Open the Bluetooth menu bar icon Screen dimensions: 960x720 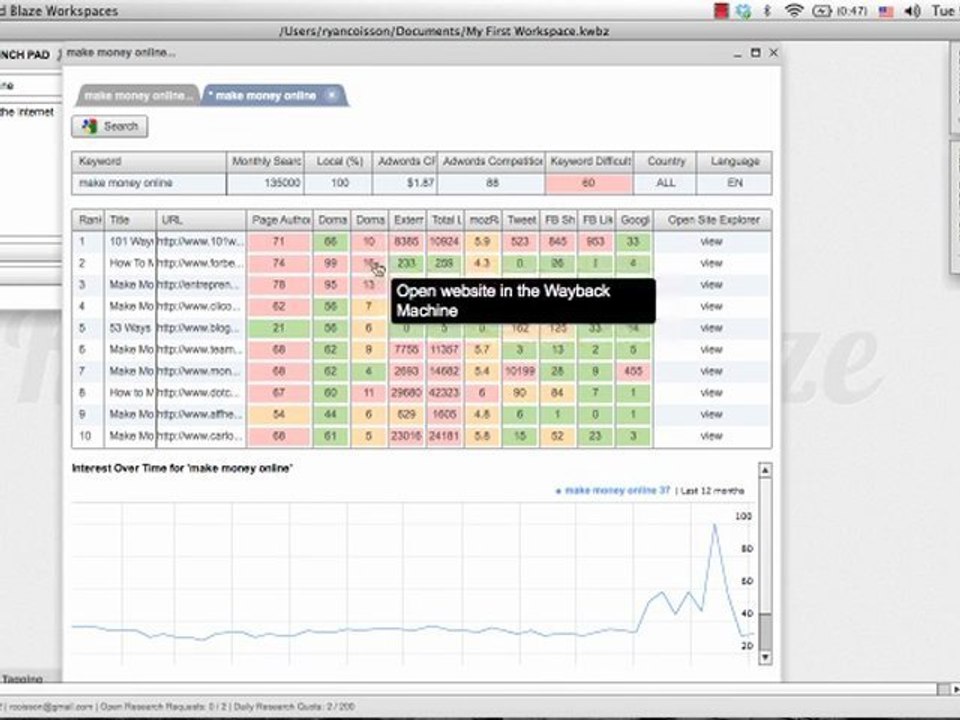click(x=767, y=10)
